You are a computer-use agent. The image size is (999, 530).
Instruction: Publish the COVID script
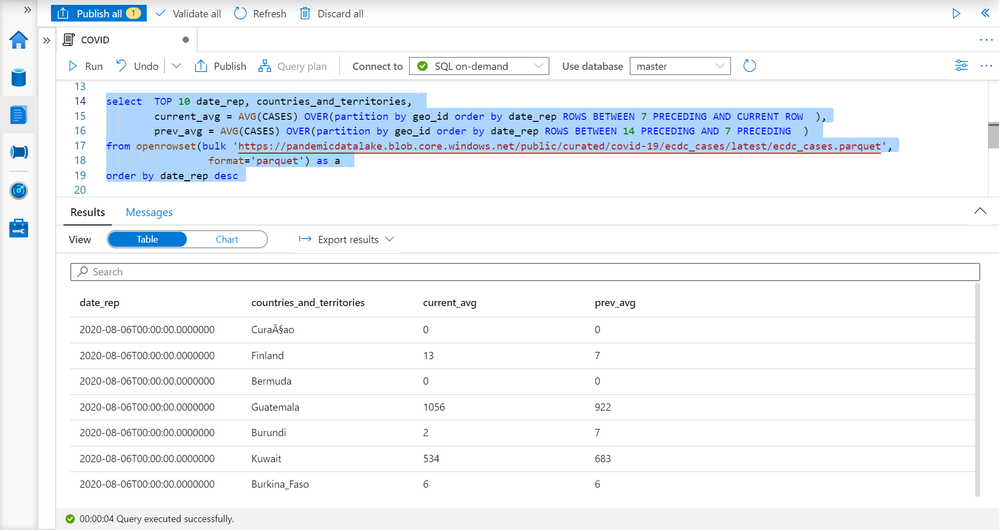pos(220,66)
